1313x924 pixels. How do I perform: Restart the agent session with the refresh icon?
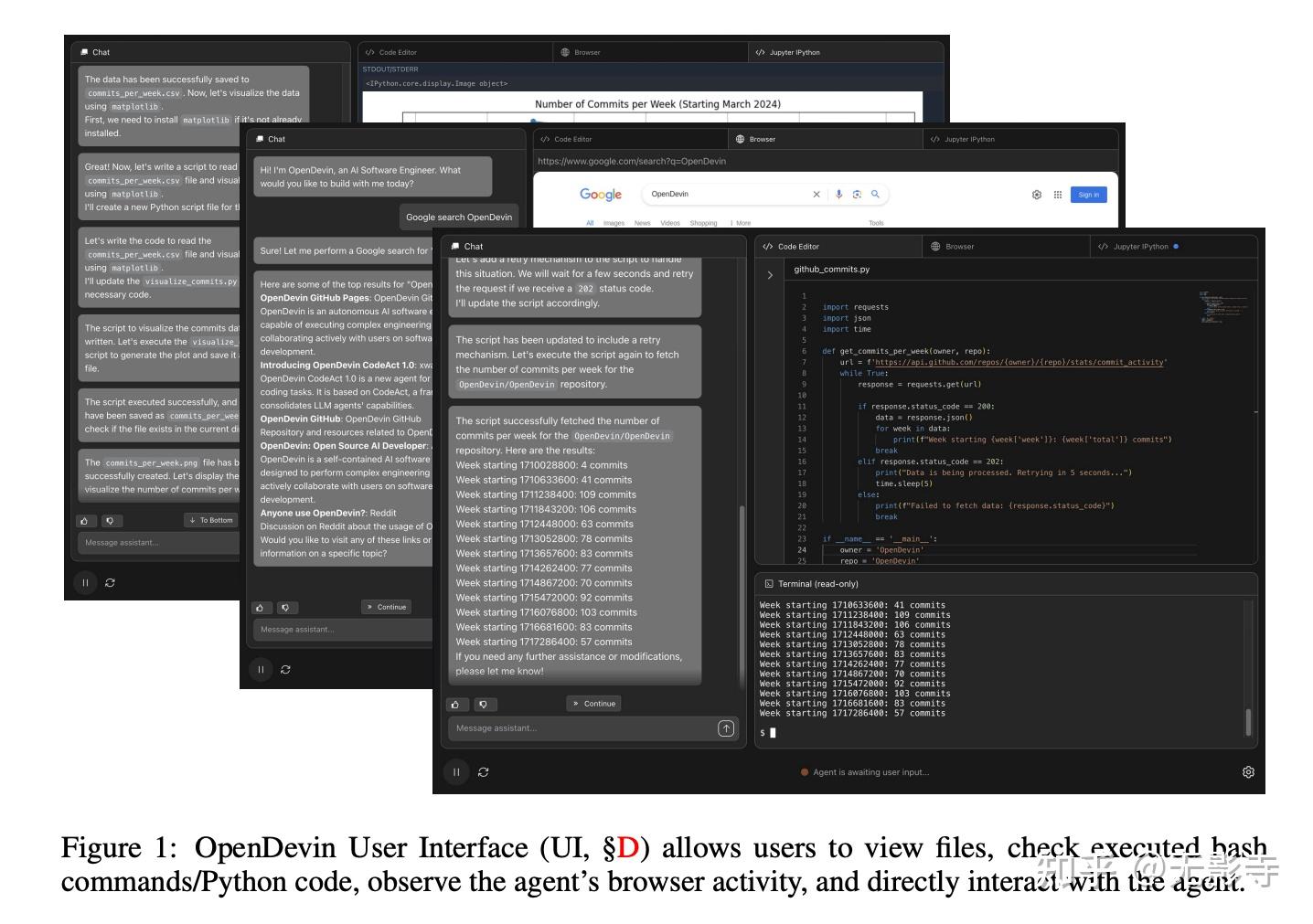484,772
